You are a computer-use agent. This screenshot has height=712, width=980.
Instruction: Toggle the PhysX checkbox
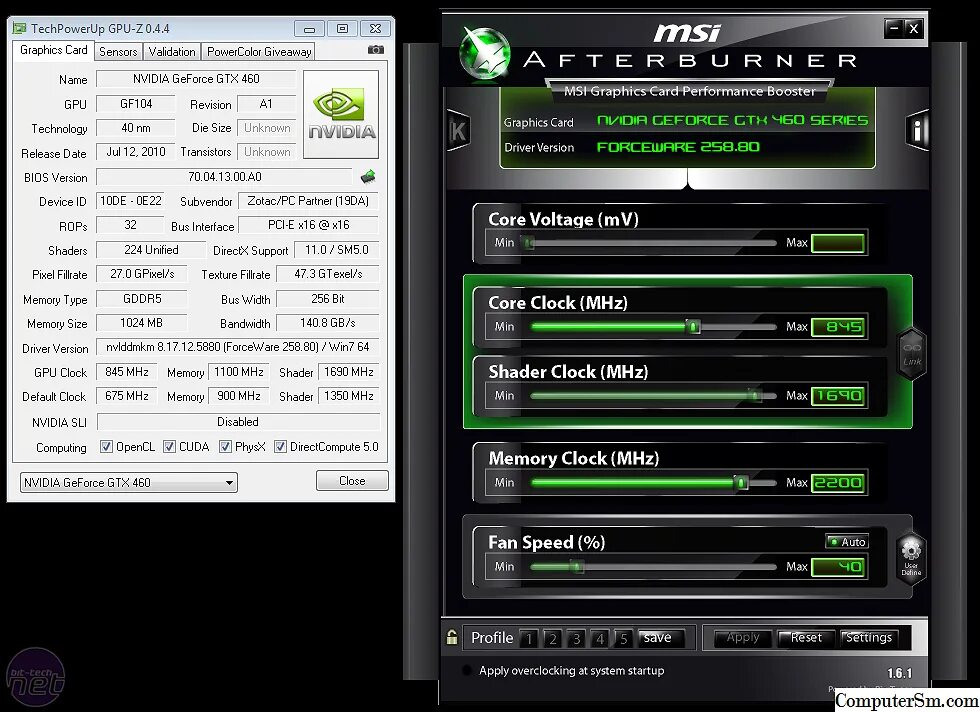tap(225, 446)
